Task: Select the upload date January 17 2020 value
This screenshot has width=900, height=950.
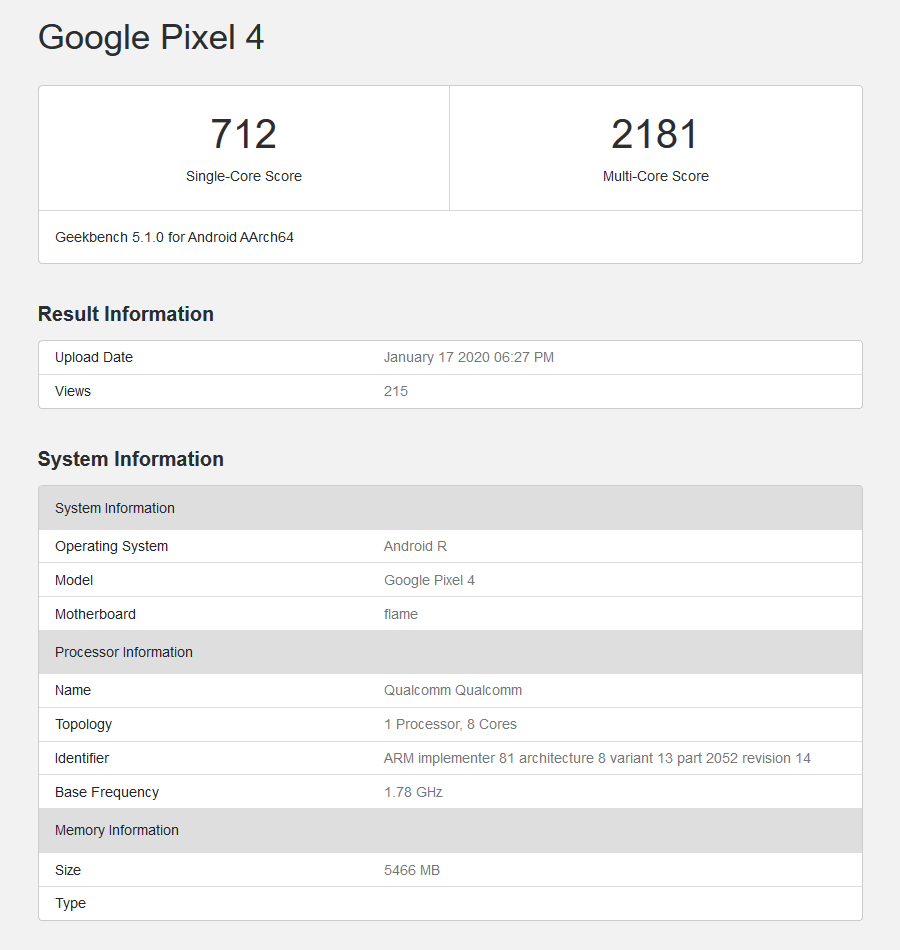Action: pos(468,357)
